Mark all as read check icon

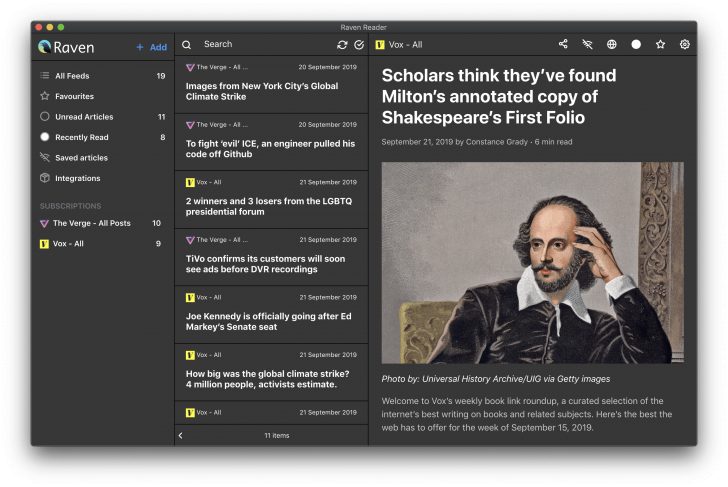click(359, 45)
